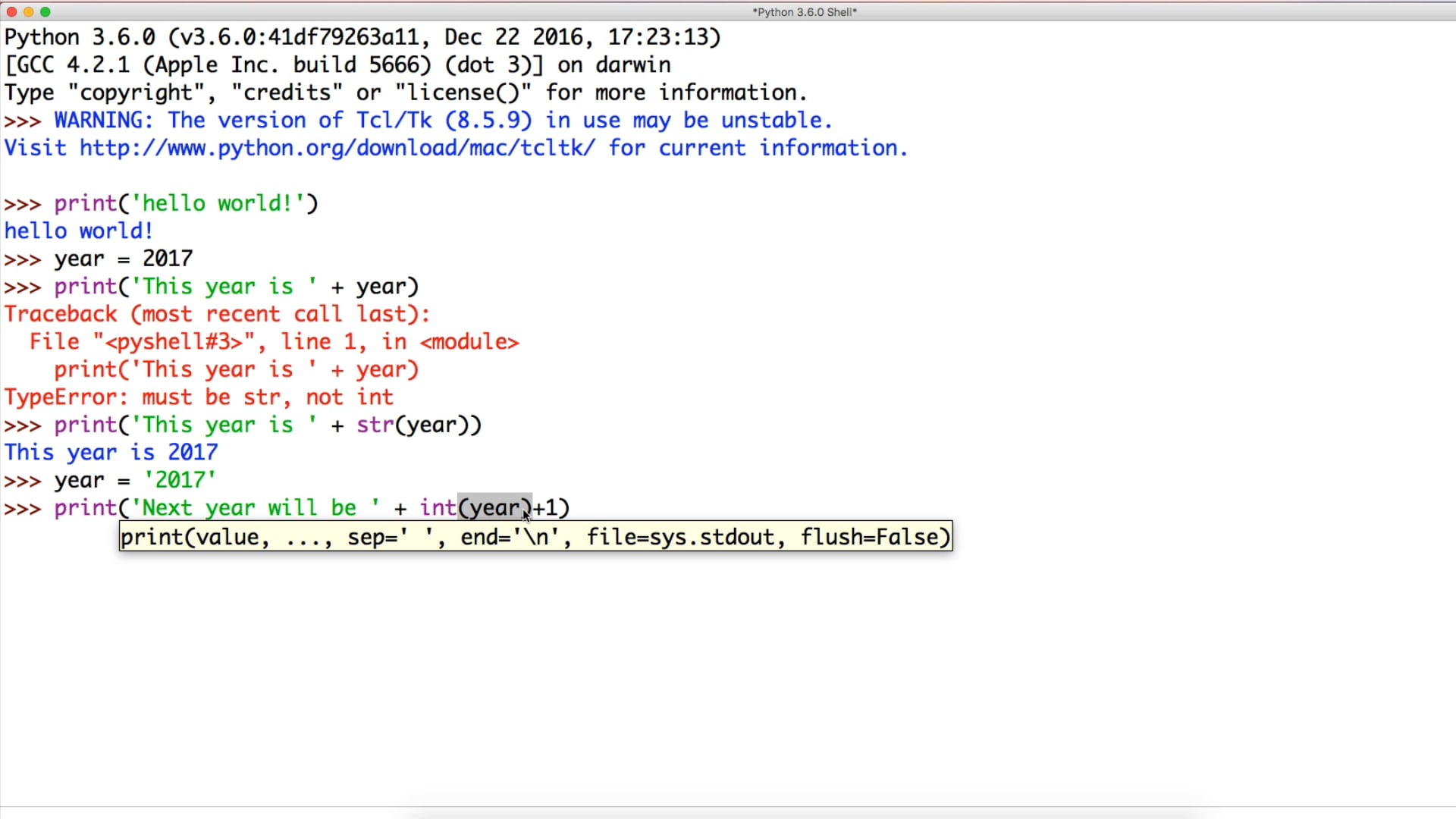Click the yellow minimize window button
The height and width of the screenshot is (819, 1456).
pyautogui.click(x=29, y=11)
